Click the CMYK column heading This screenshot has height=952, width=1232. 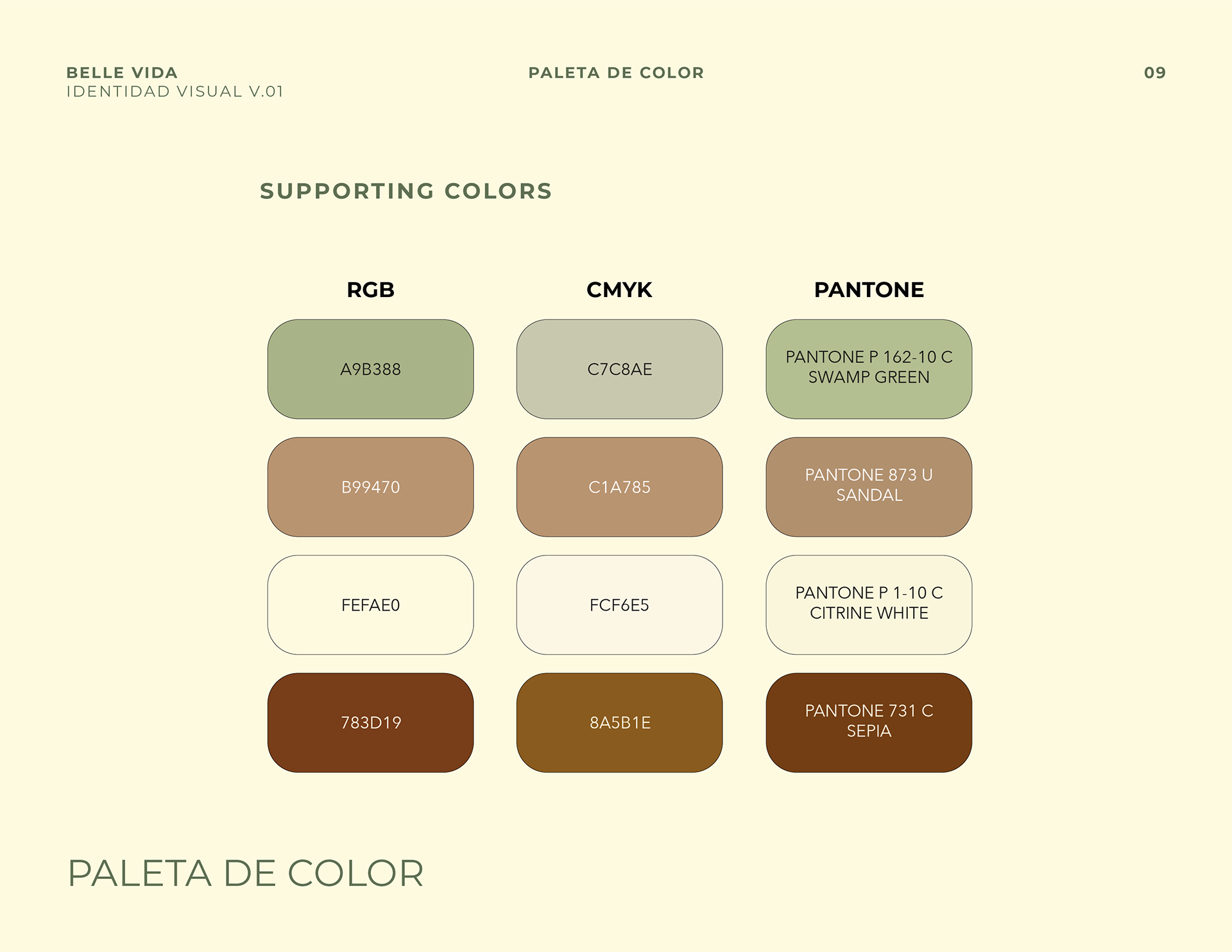pos(619,290)
